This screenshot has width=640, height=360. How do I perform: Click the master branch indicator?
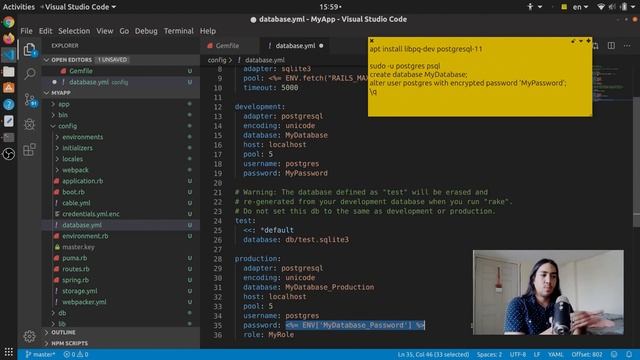pyautogui.click(x=40, y=354)
